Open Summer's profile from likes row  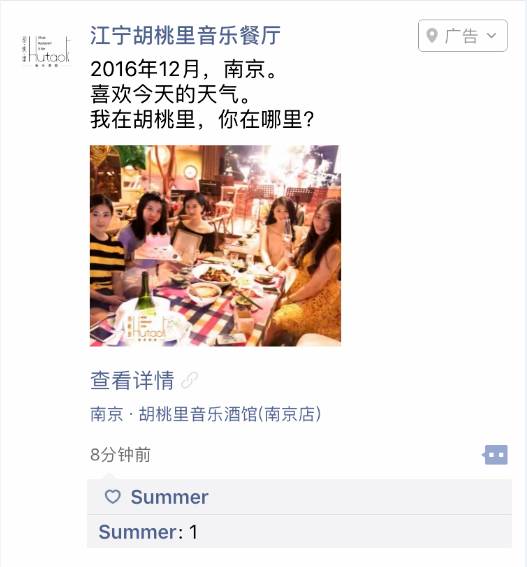coord(169,497)
